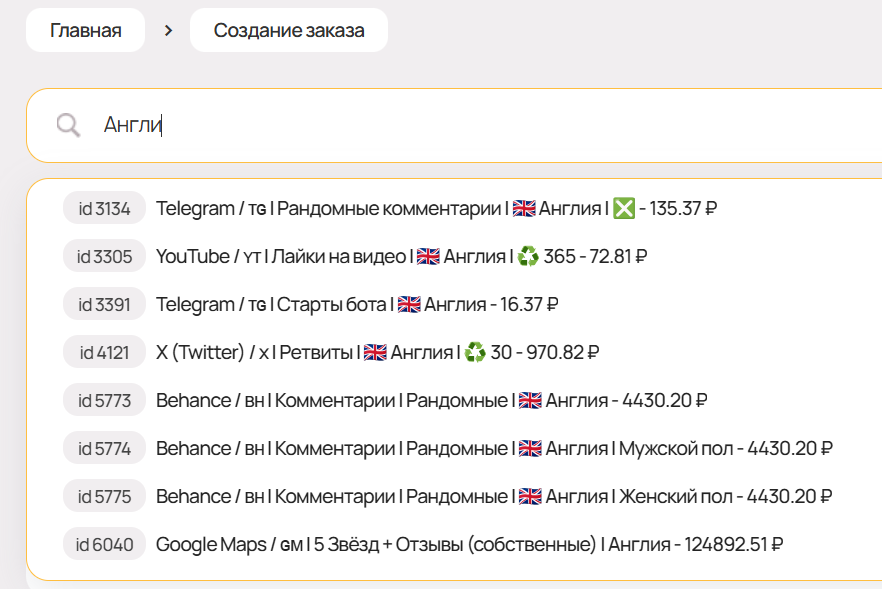
Task: Click the id 4121 badge
Action: point(104,353)
